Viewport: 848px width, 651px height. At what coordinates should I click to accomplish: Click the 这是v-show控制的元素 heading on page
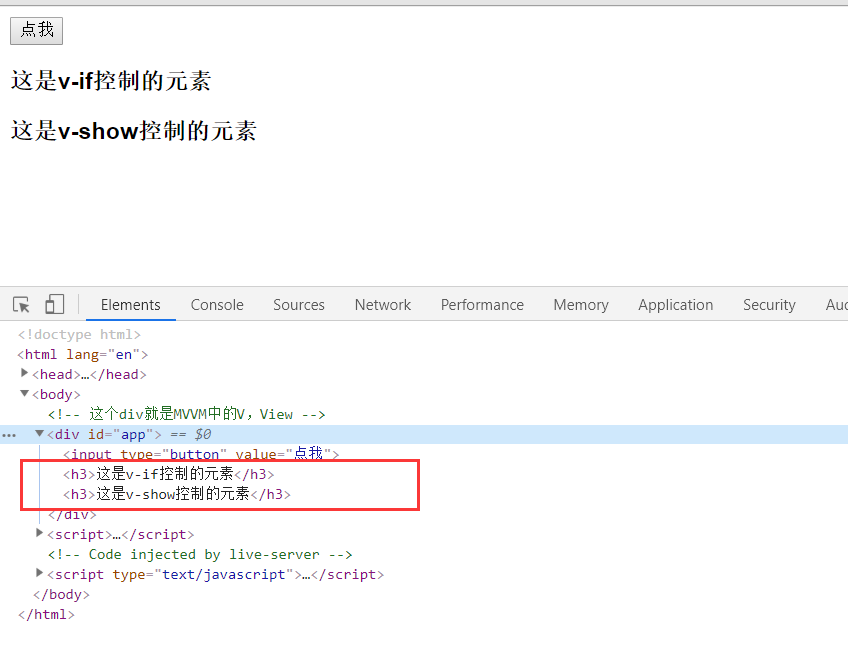(x=134, y=131)
